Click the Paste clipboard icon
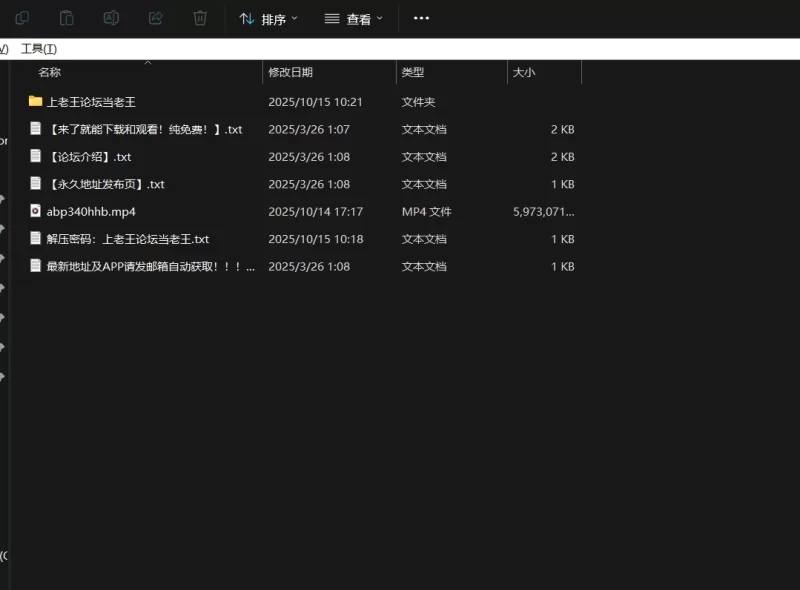The width and height of the screenshot is (800, 590). click(x=67, y=18)
